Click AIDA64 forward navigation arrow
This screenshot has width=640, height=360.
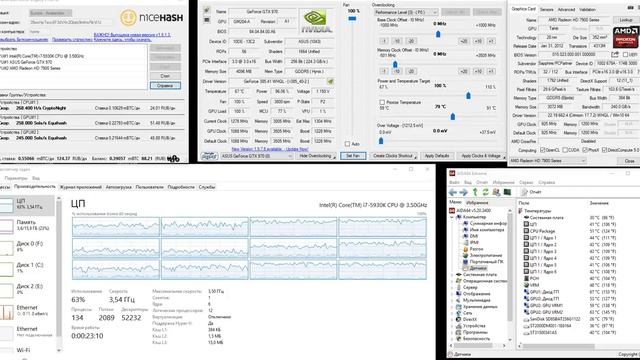pyautogui.click(x=463, y=192)
